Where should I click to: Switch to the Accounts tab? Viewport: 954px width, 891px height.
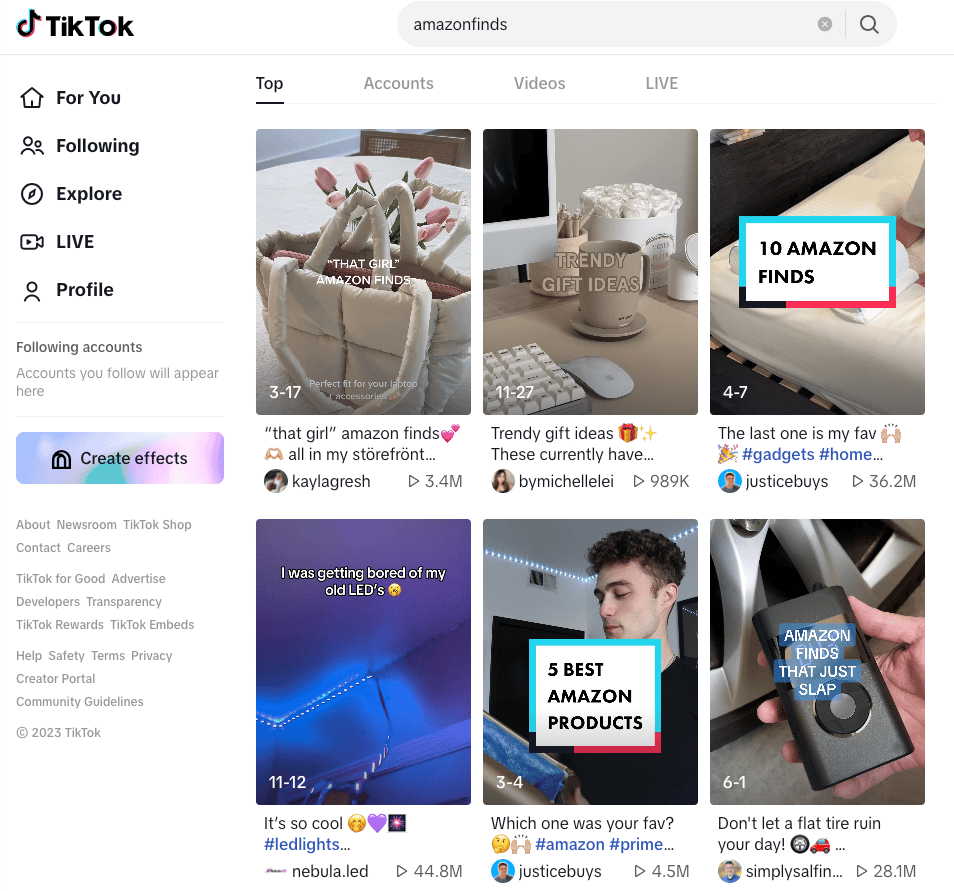[399, 84]
